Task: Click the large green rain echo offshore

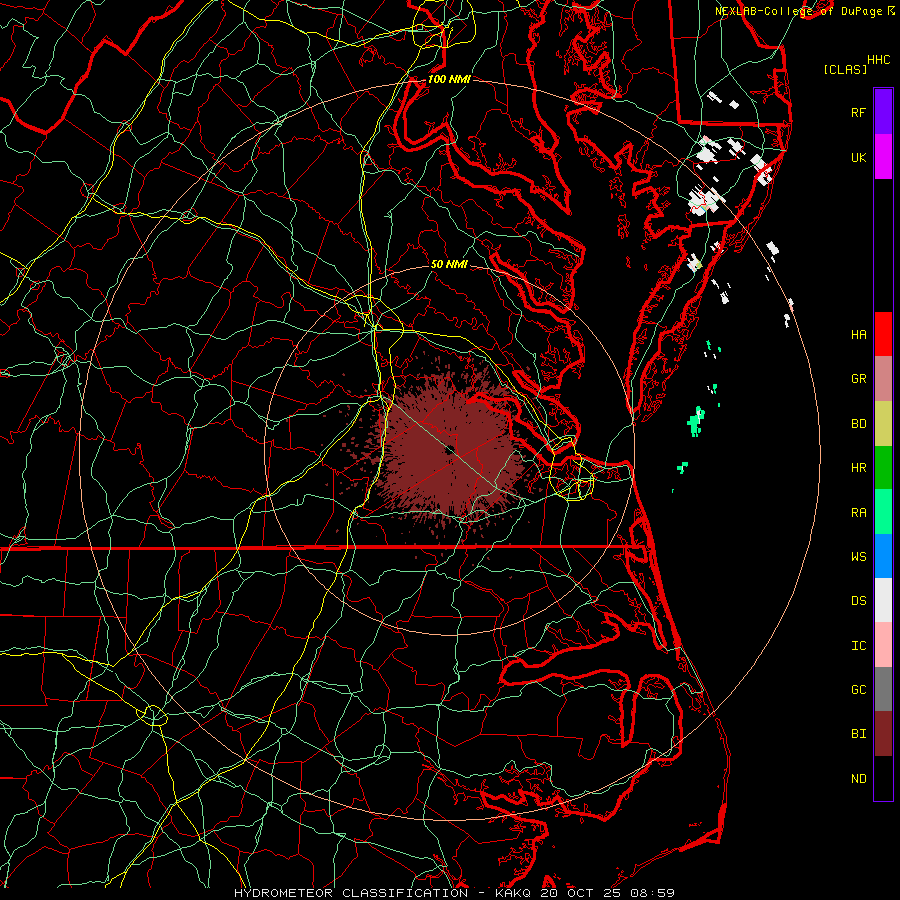Action: pyautogui.click(x=696, y=421)
